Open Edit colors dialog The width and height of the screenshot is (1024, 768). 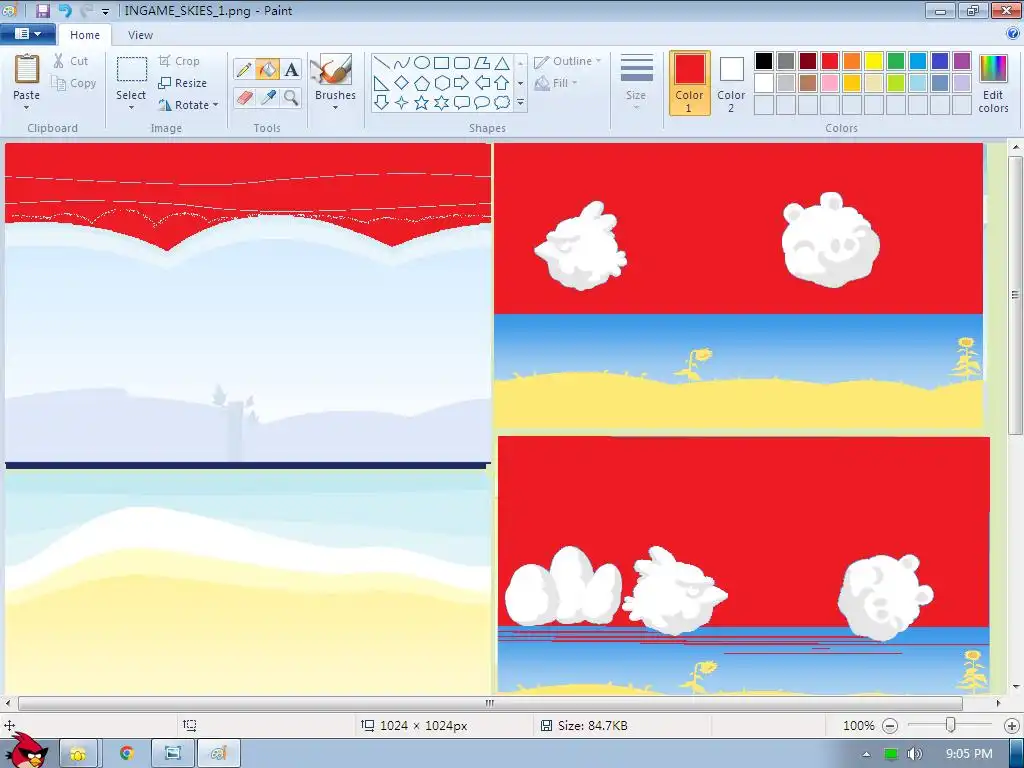(993, 83)
